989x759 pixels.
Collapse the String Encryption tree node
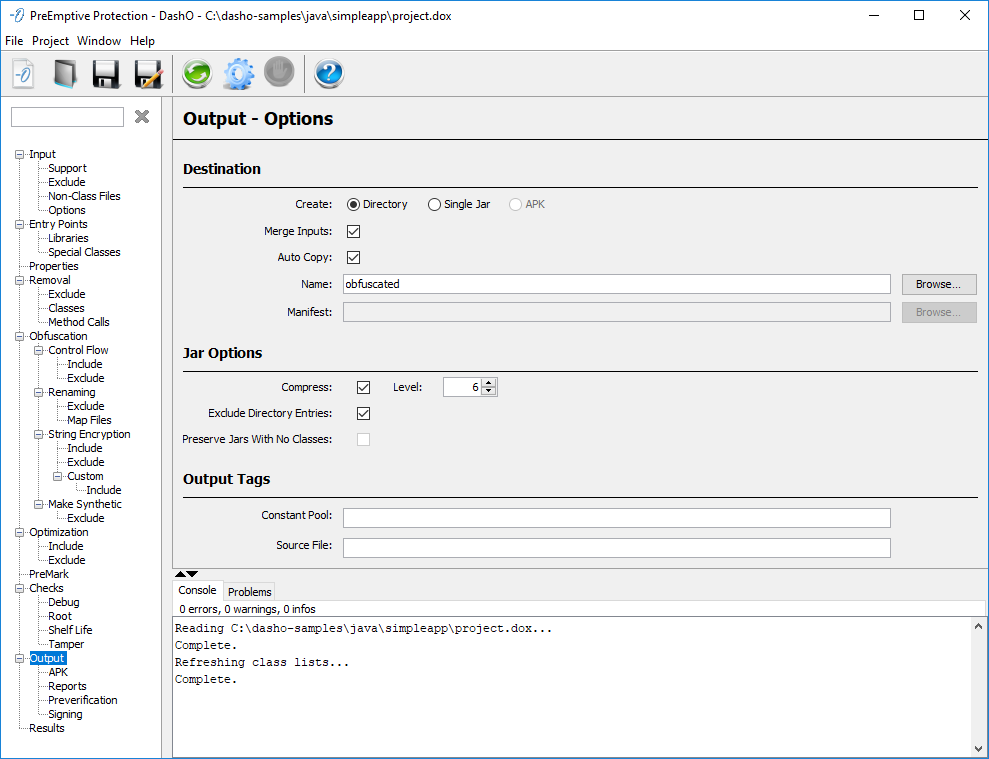tap(39, 435)
